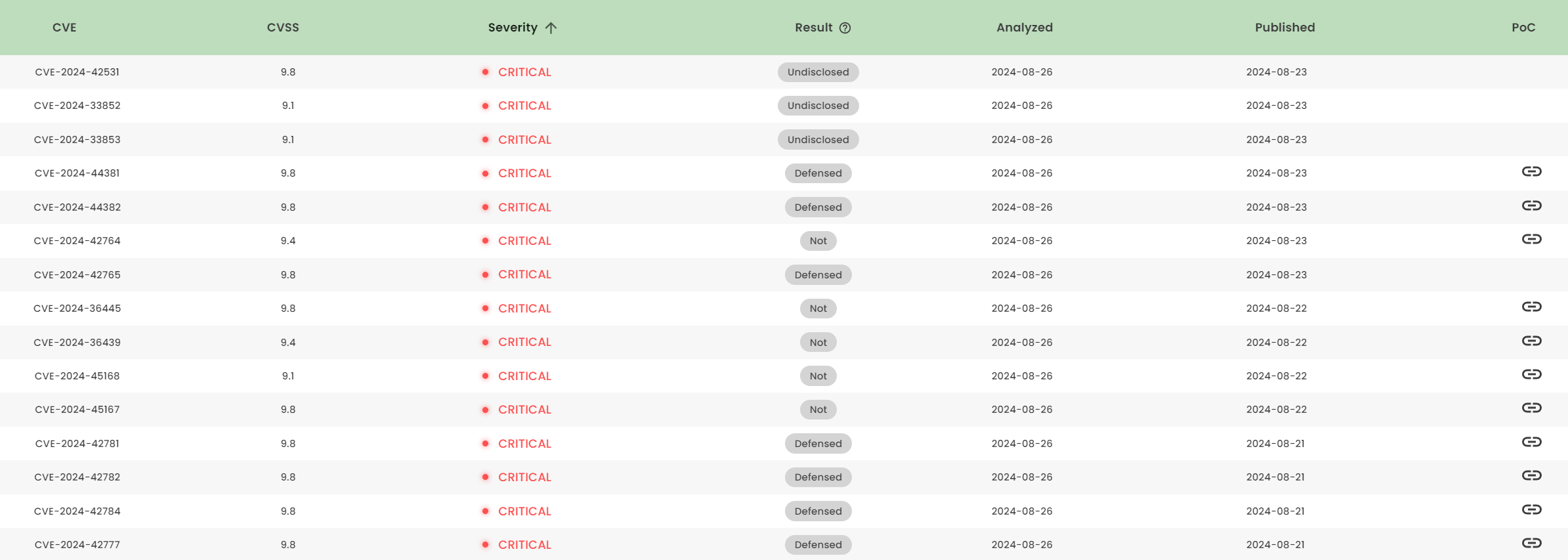Screen dimensions: 1568x560
Task: Open PoC link for CVE-2024-36445
Action: pyautogui.click(x=1531, y=307)
